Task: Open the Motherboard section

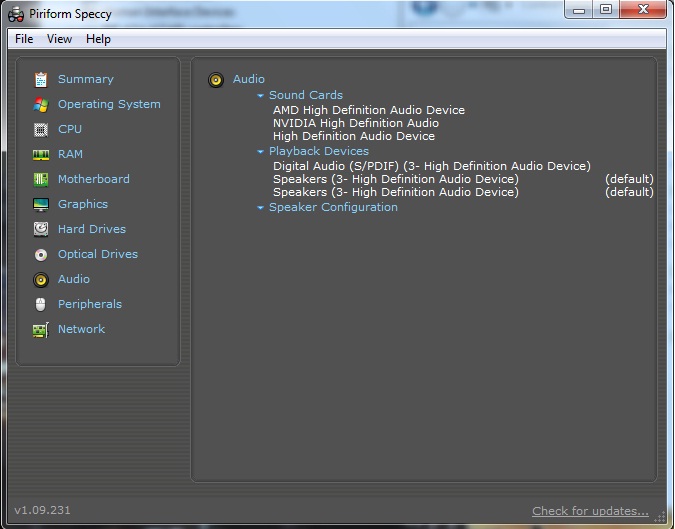Action: click(94, 179)
